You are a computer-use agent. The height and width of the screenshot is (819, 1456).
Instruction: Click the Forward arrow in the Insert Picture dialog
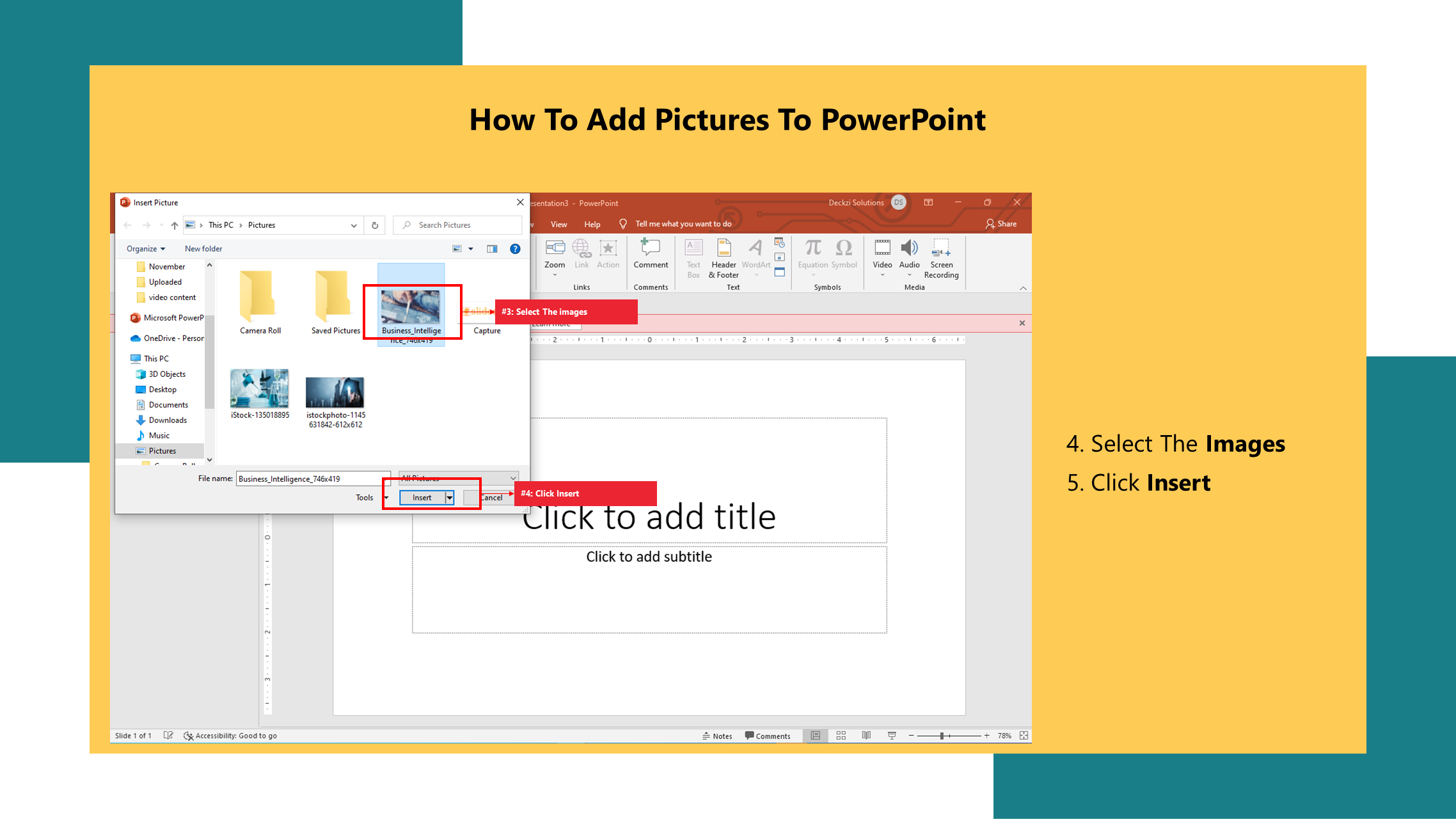[x=146, y=225]
